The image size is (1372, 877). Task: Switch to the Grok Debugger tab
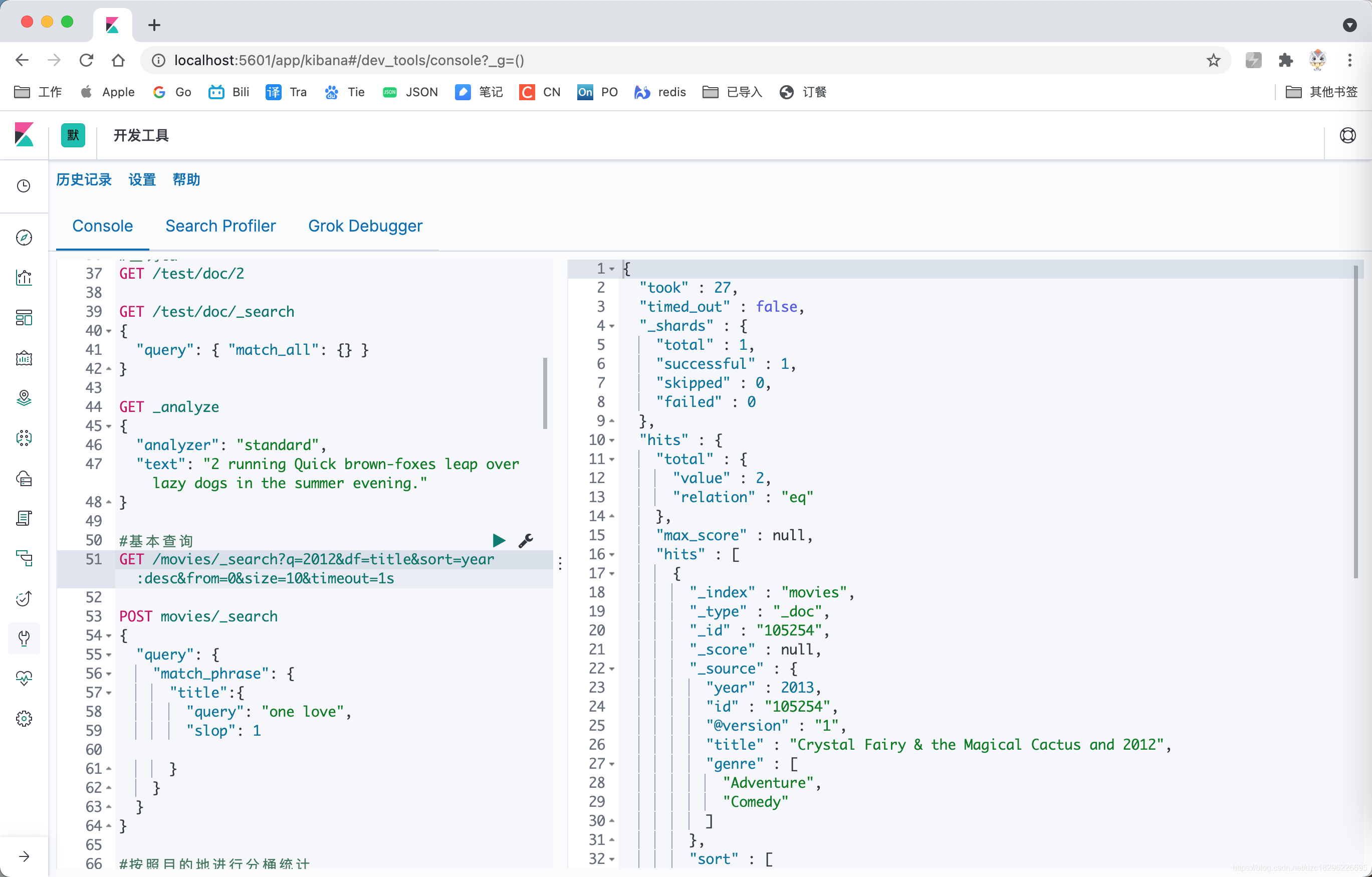365,226
